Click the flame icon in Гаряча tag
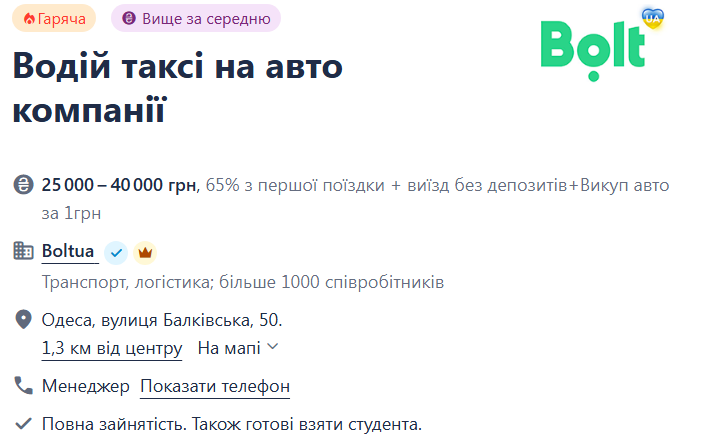The height and width of the screenshot is (441, 708). (x=29, y=19)
